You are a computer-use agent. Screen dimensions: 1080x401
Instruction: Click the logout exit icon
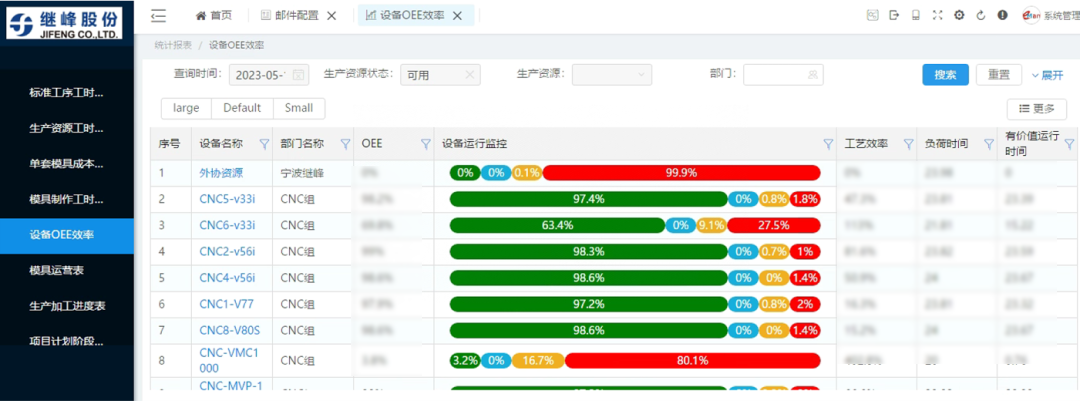click(x=894, y=15)
